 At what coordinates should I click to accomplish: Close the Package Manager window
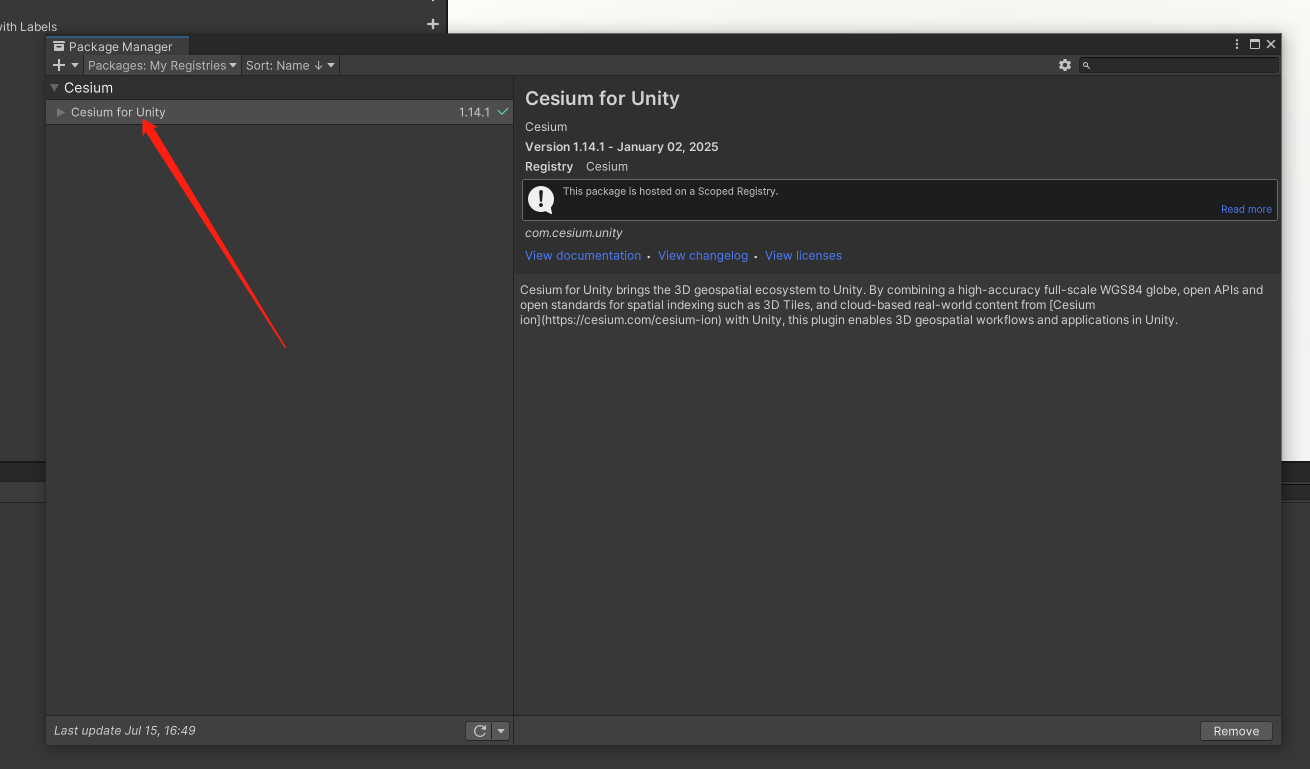pyautogui.click(x=1271, y=45)
